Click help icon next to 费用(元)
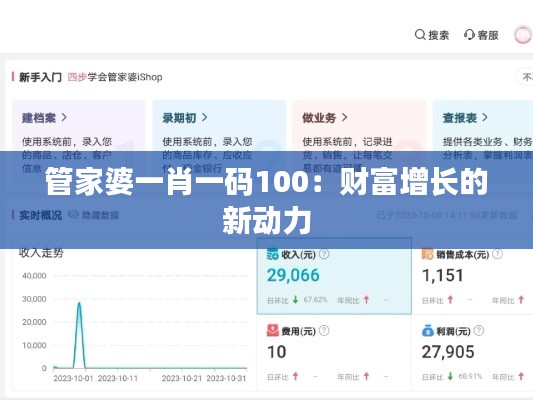The height and width of the screenshot is (400, 533). coord(324,330)
